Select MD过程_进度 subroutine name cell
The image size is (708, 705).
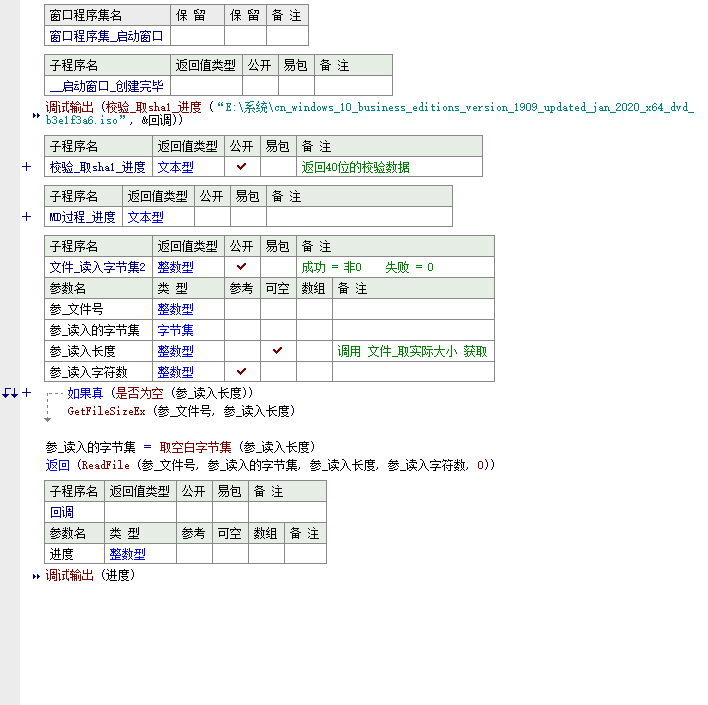(x=83, y=217)
